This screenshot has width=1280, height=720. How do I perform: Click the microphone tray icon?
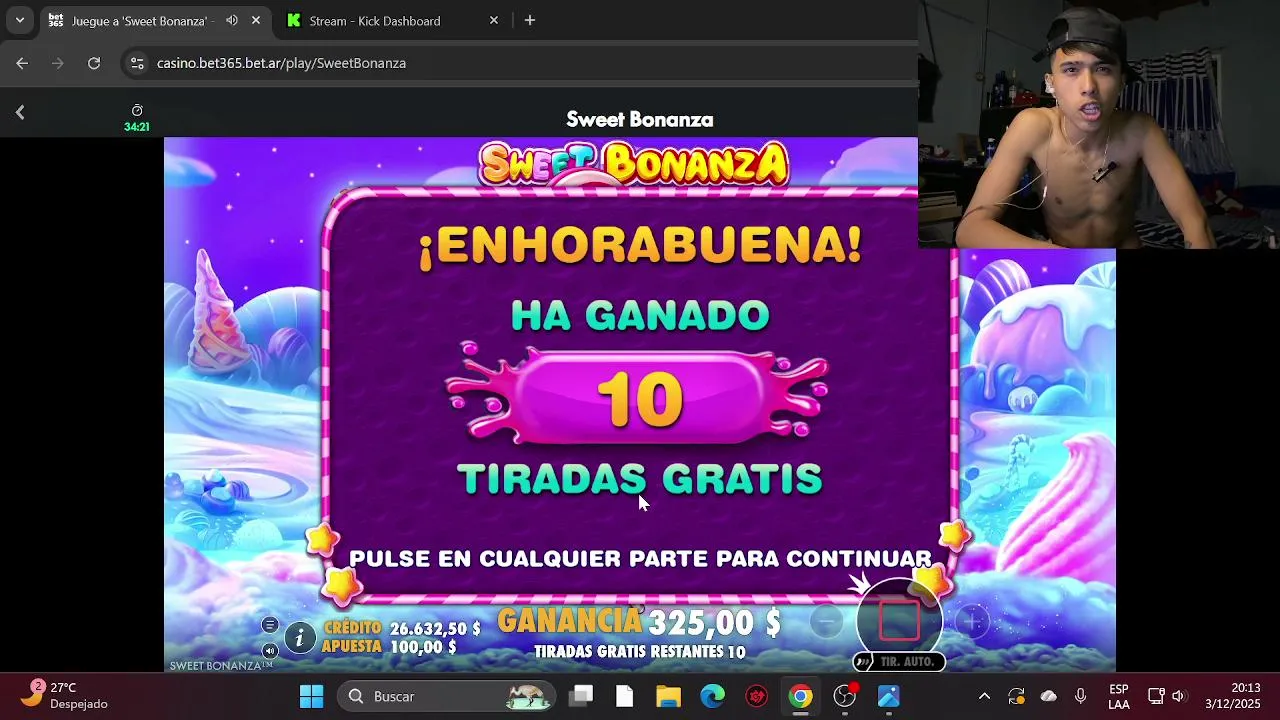1080,696
